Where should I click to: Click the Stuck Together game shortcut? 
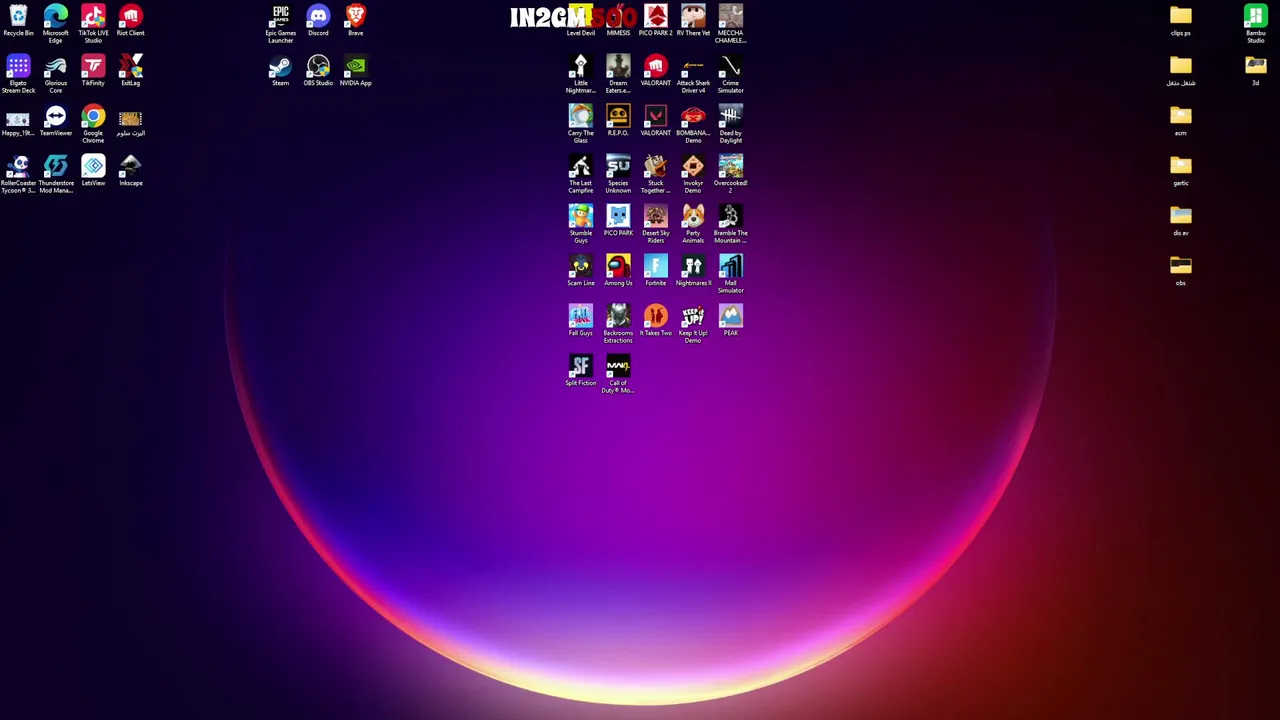656,166
